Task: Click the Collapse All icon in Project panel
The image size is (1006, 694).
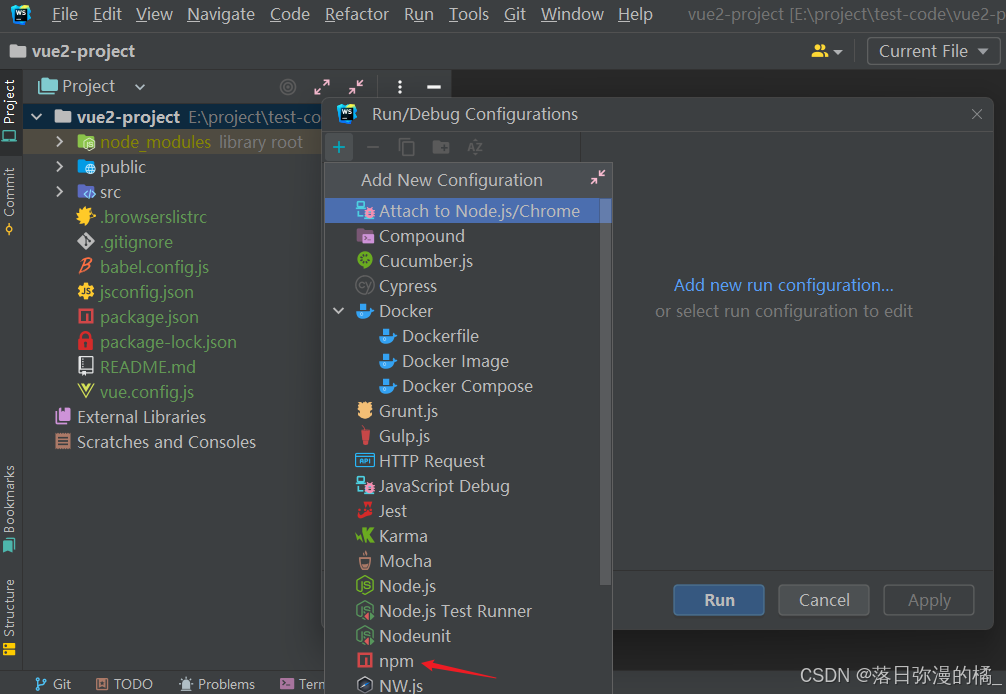Action: click(356, 87)
